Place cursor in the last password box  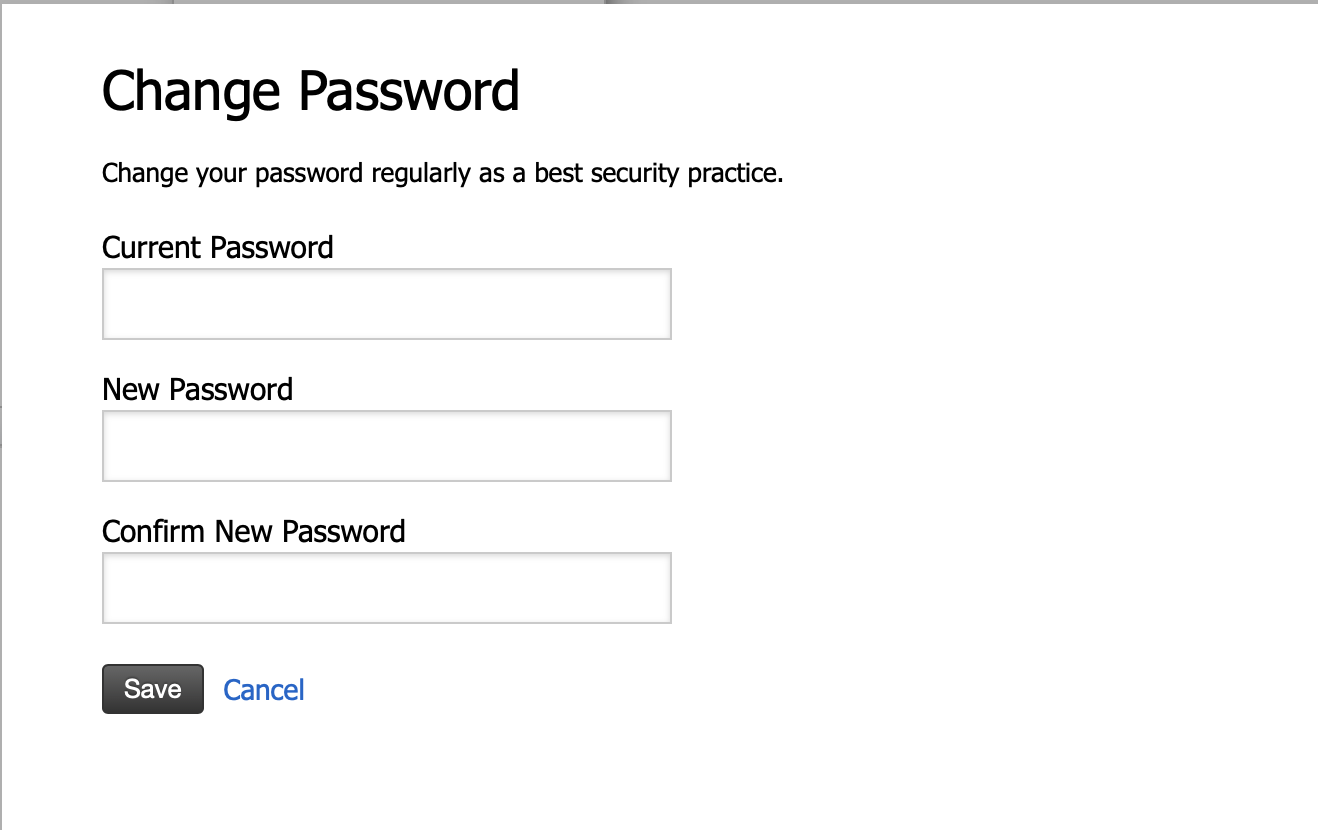point(386,588)
